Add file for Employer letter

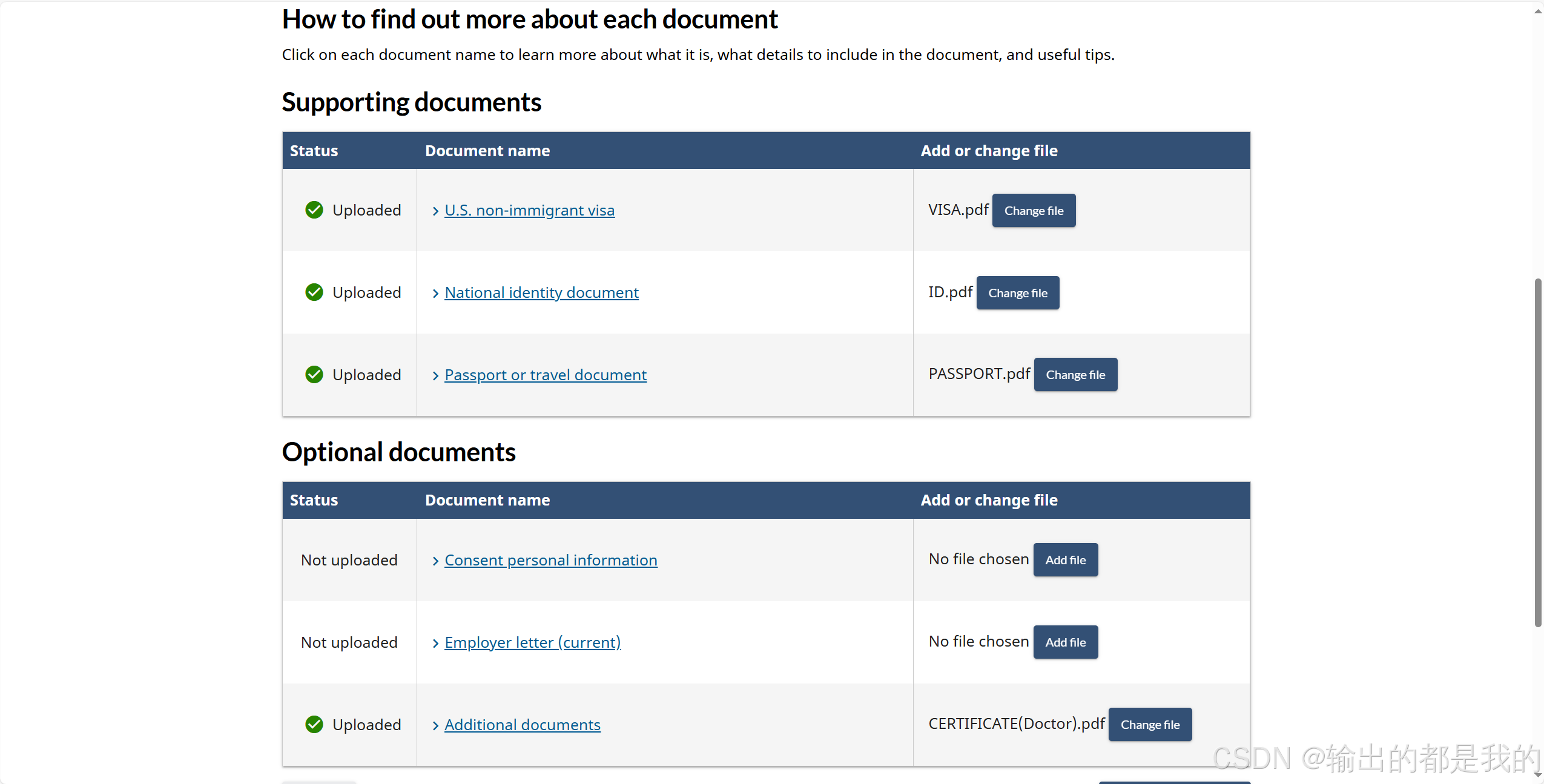click(1065, 642)
